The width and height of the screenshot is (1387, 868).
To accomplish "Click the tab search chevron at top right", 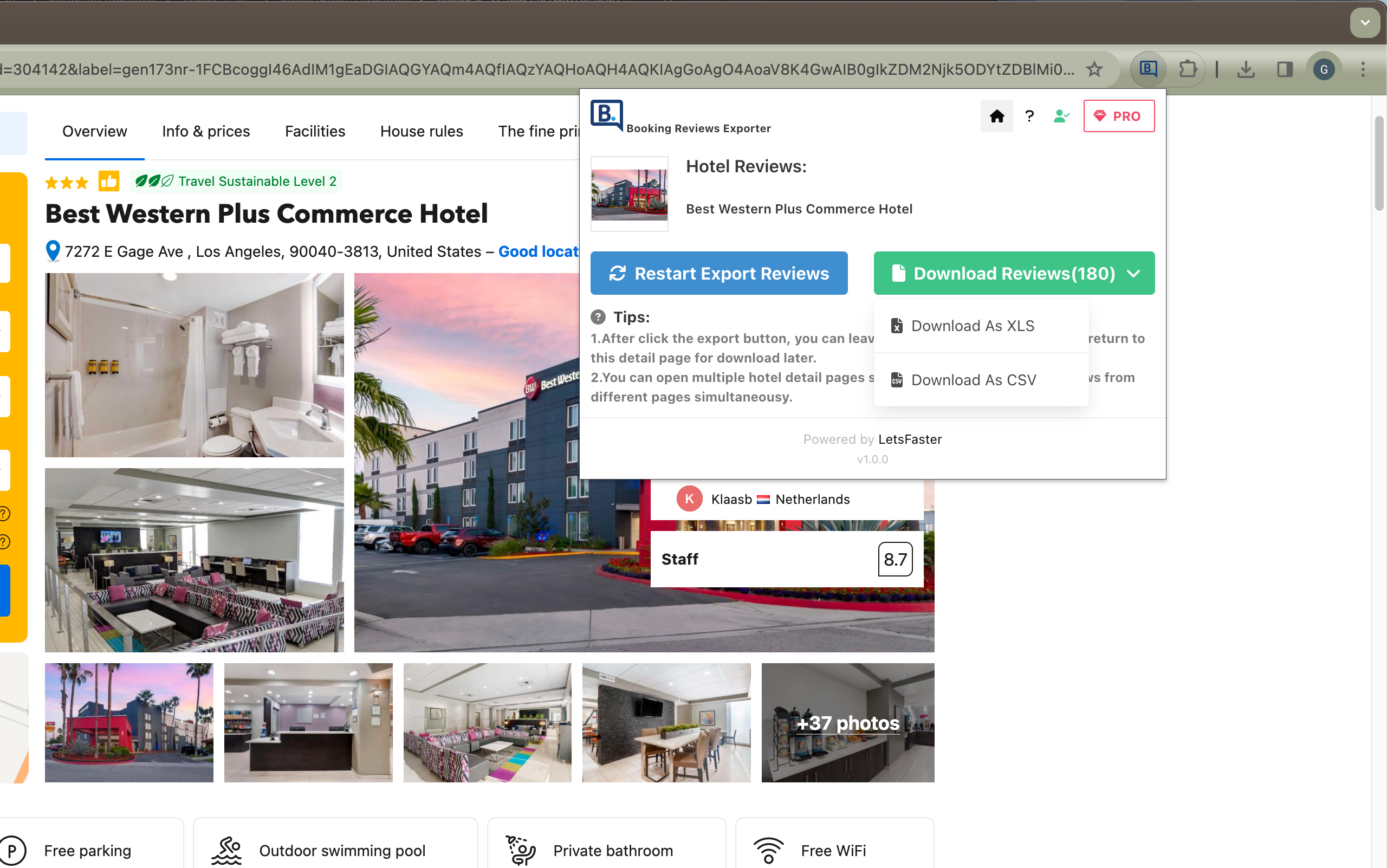I will click(1365, 23).
